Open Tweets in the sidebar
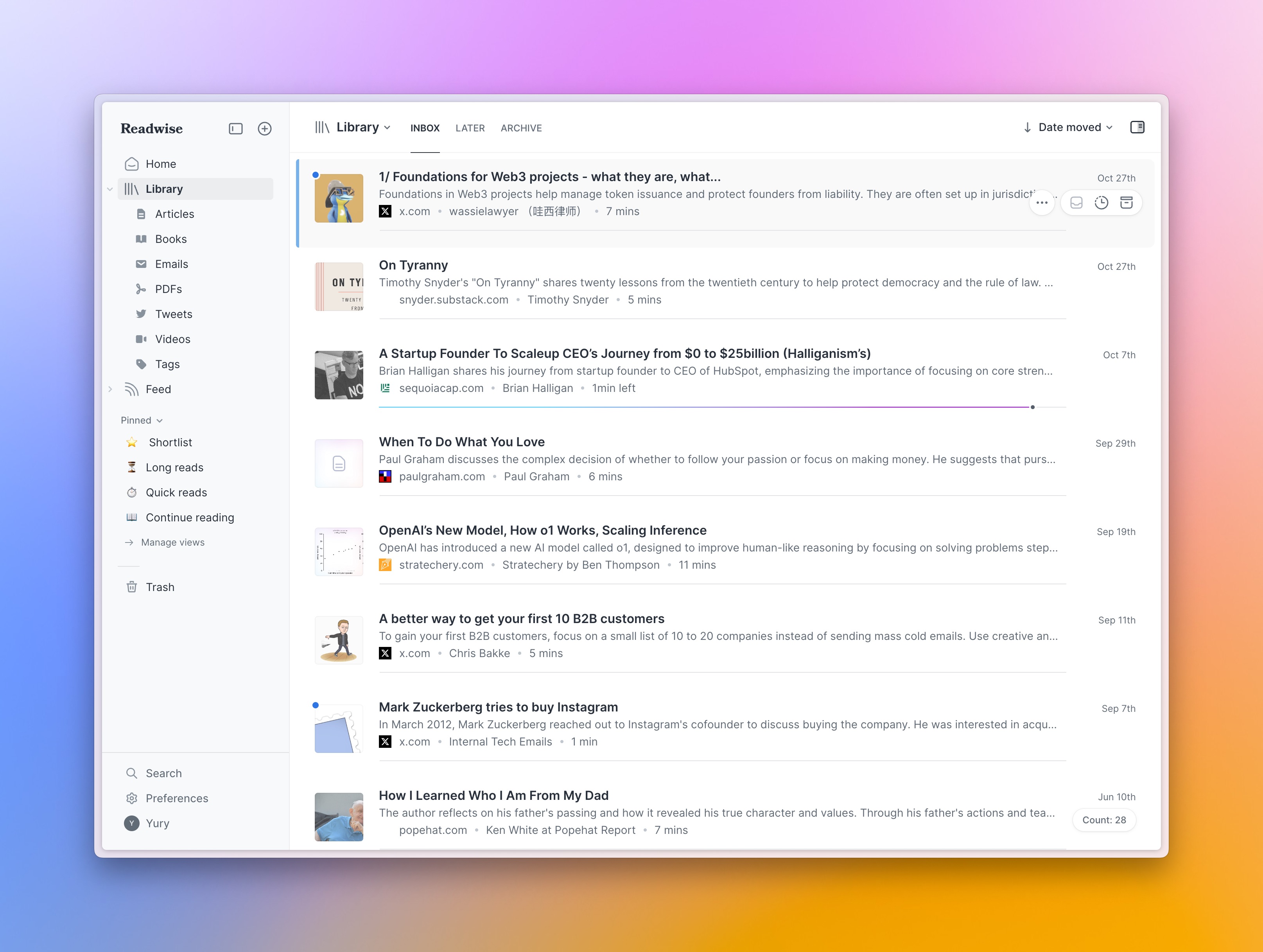Image resolution: width=1263 pixels, height=952 pixels. coord(174,314)
